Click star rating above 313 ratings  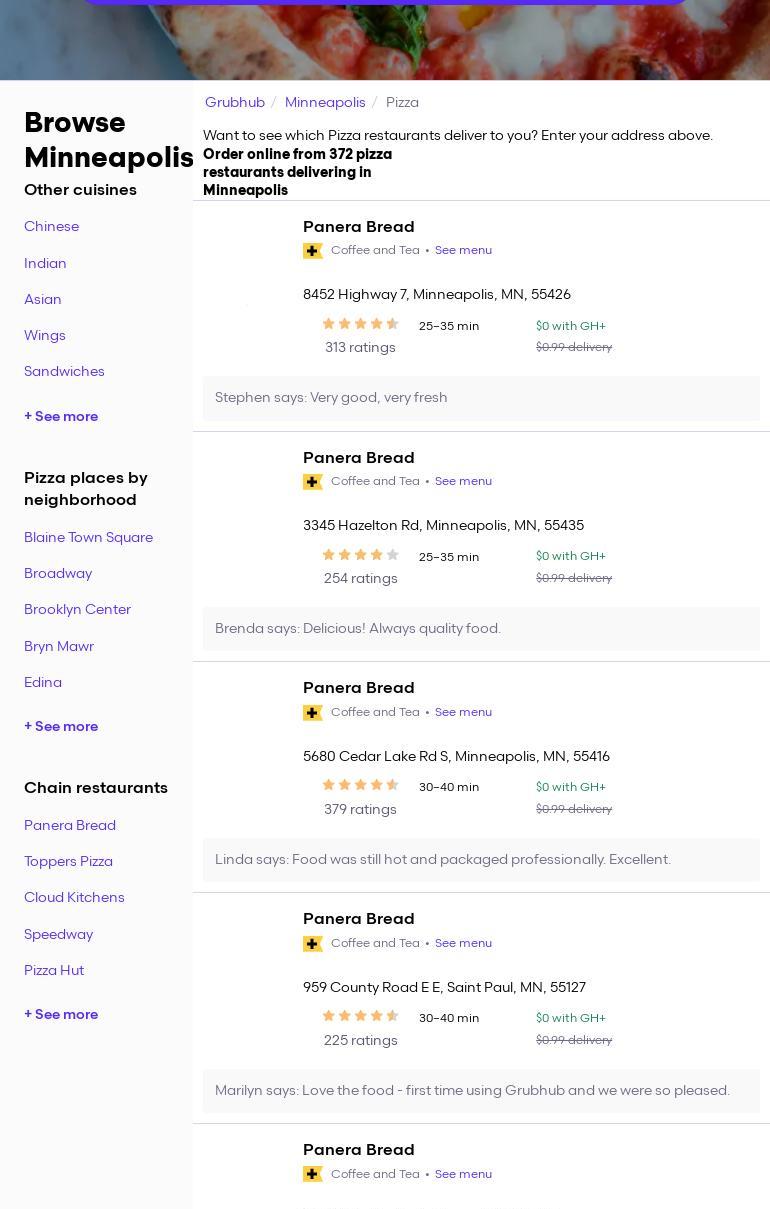360,324
